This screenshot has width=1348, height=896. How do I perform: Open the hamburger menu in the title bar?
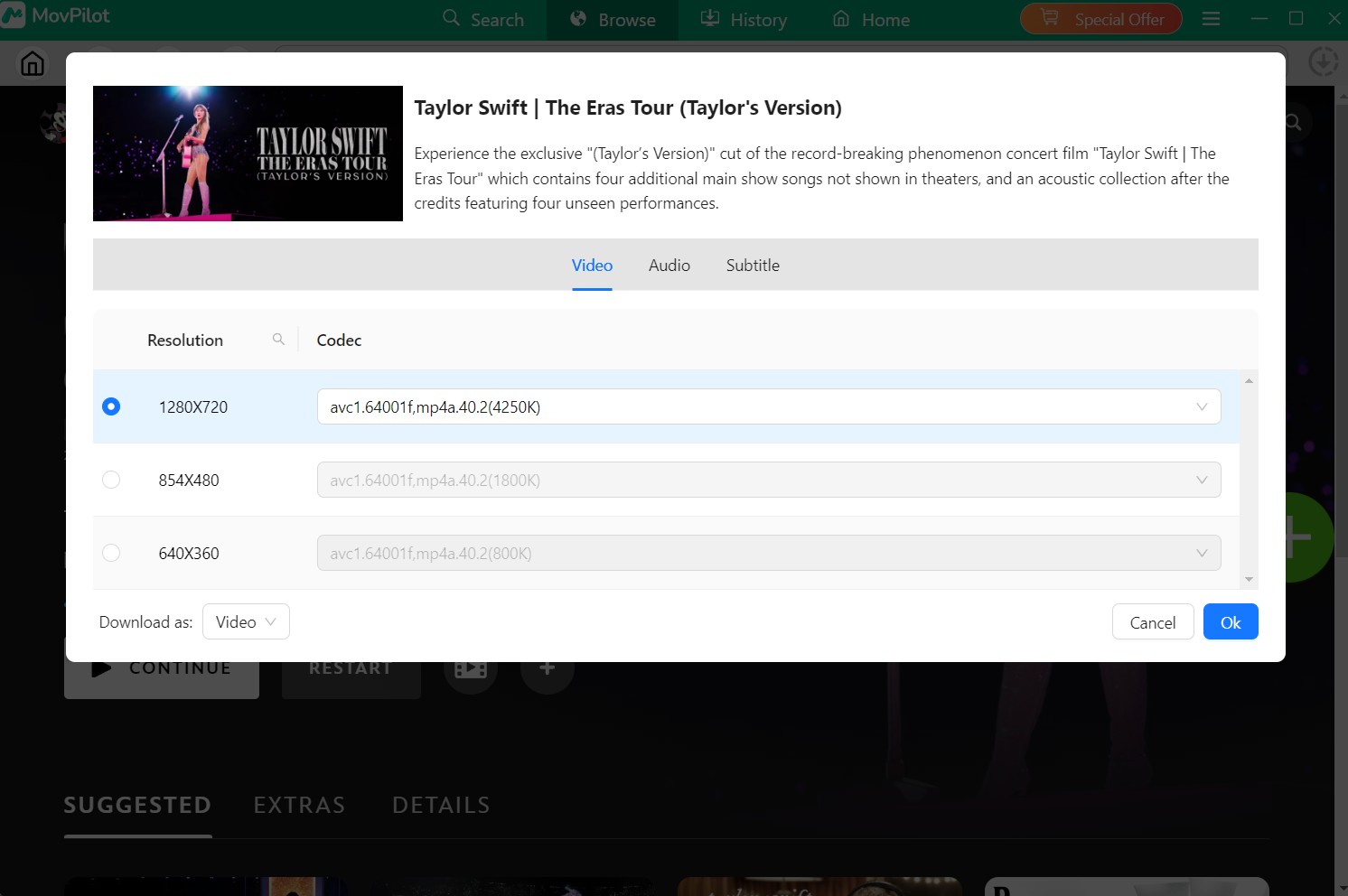tap(1211, 18)
